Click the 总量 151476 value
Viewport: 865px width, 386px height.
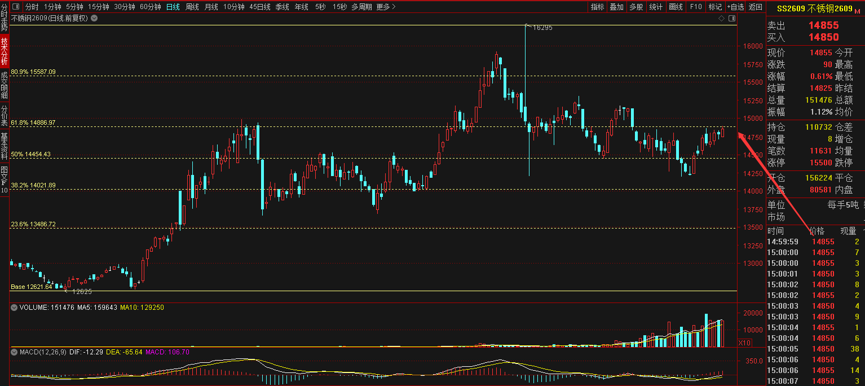point(820,100)
